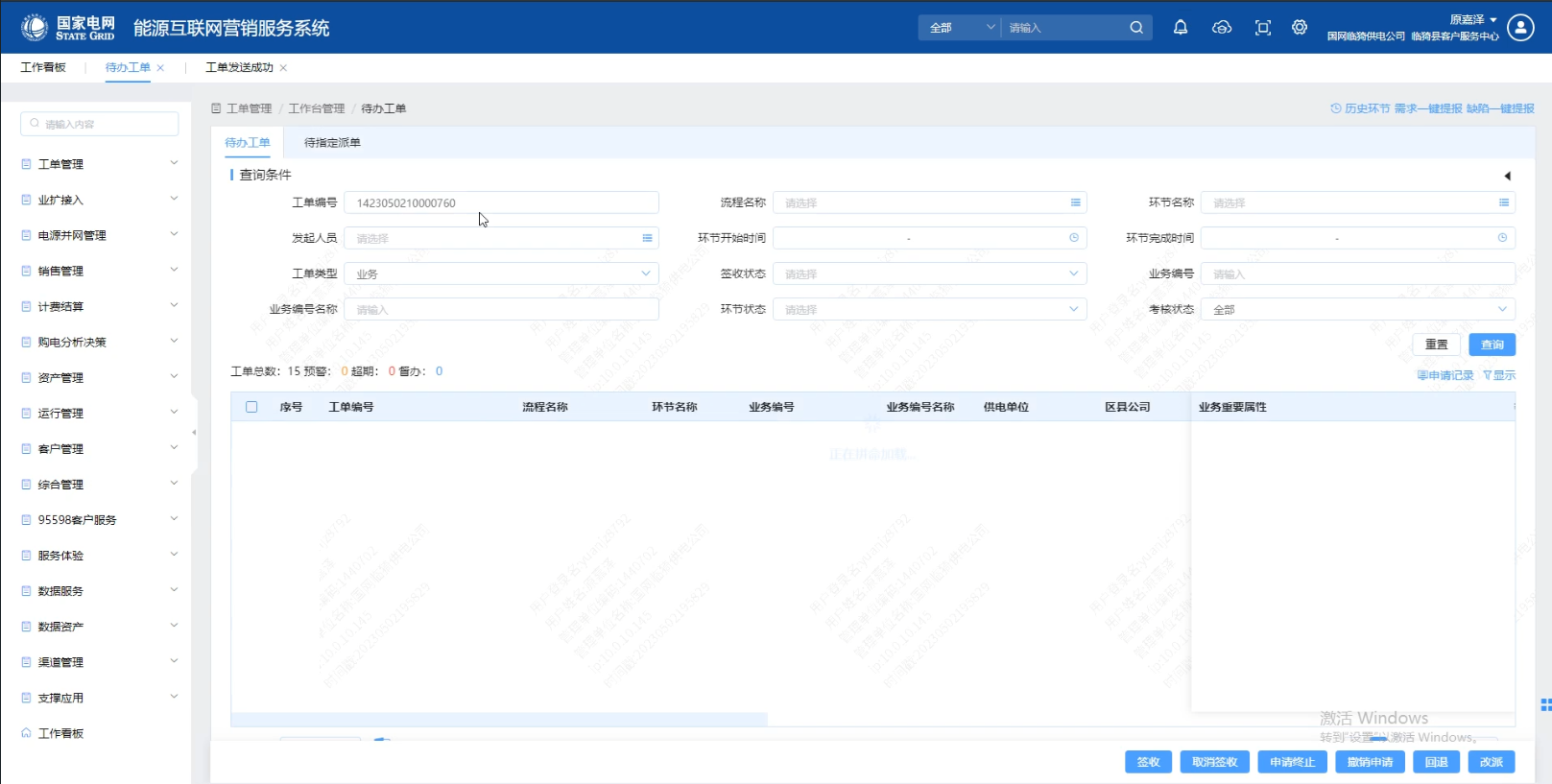Viewport: 1552px width, 784px height.
Task: Click the 工单编号 input field
Action: 501,202
